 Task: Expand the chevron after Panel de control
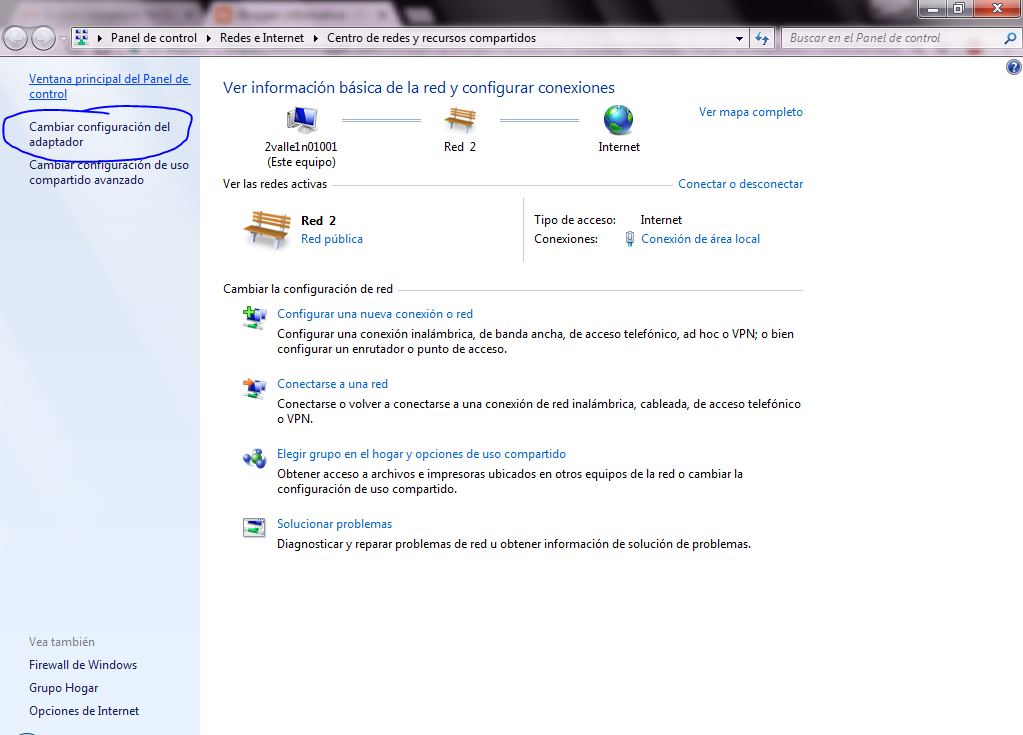(209, 38)
